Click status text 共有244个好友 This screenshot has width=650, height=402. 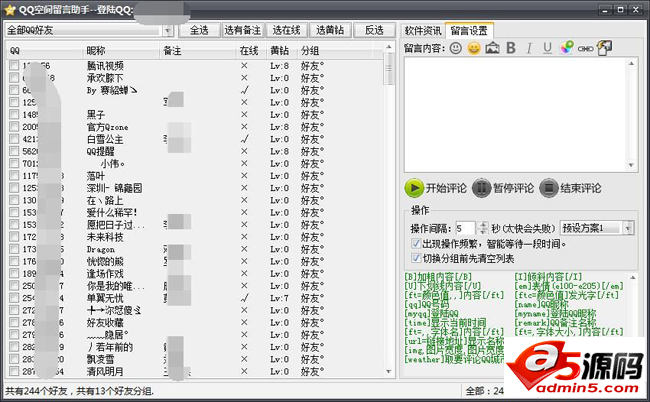tap(36, 391)
